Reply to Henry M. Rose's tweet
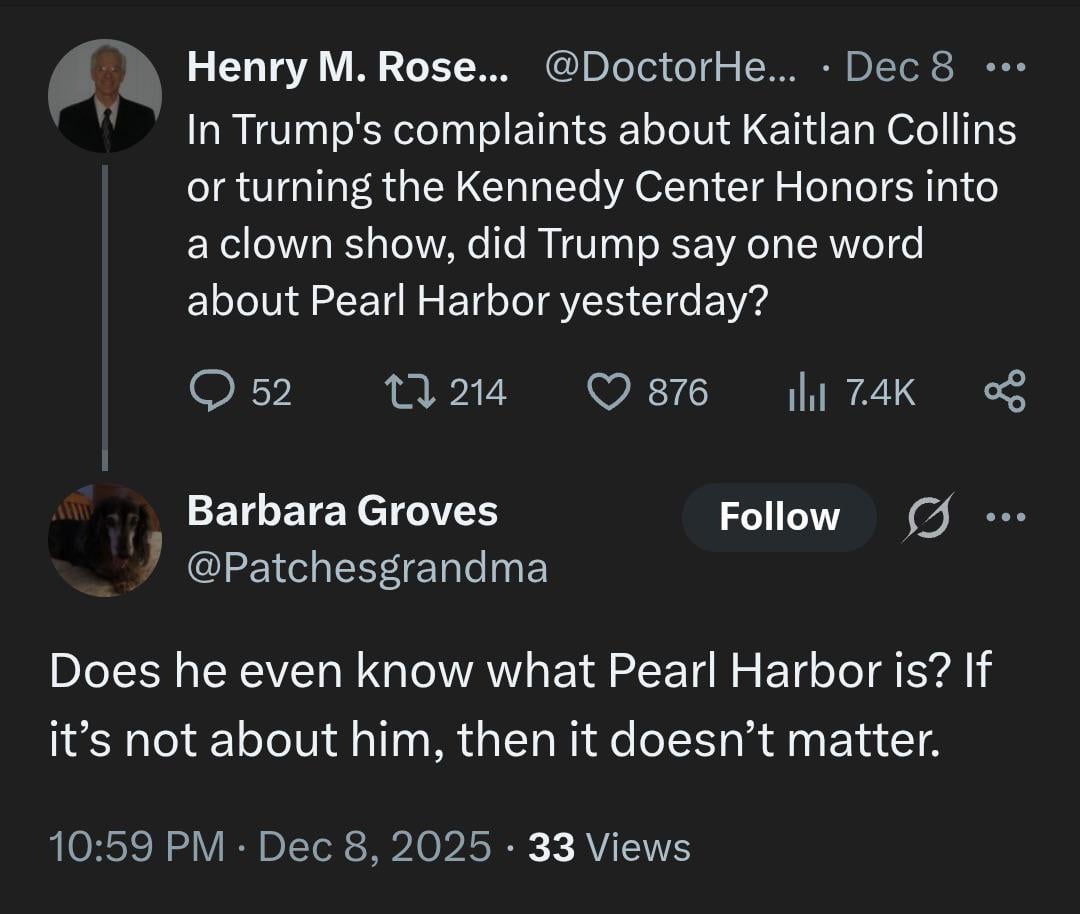The height and width of the screenshot is (914, 1080). click(209, 392)
